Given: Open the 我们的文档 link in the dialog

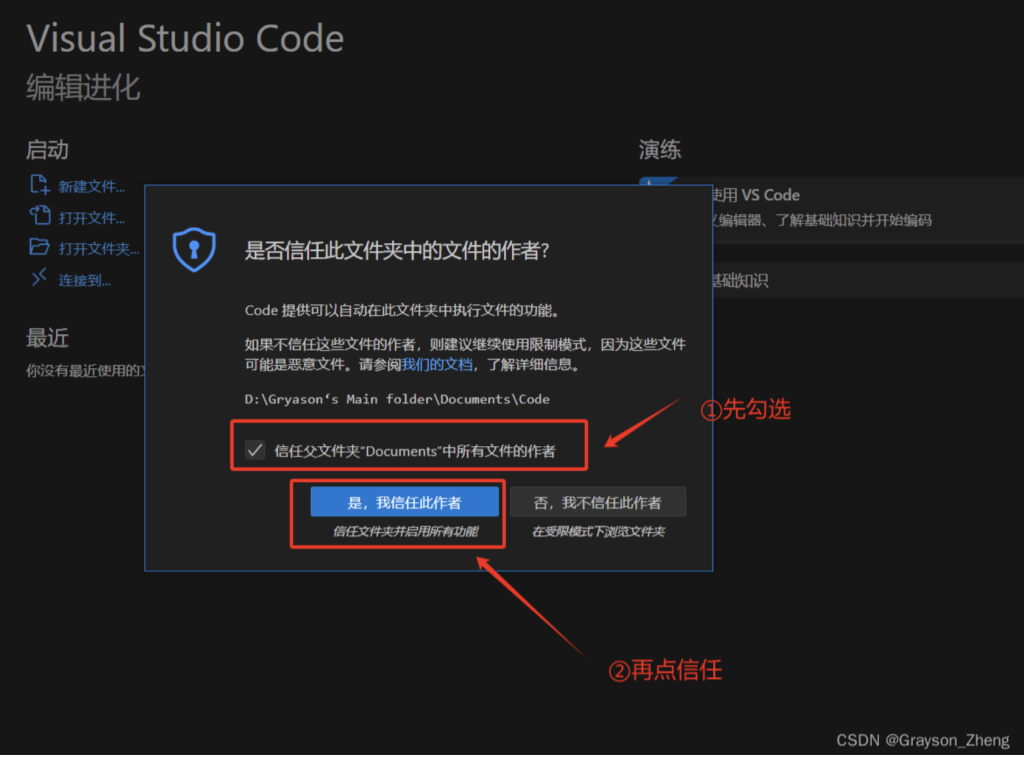Looking at the screenshot, I should point(437,366).
